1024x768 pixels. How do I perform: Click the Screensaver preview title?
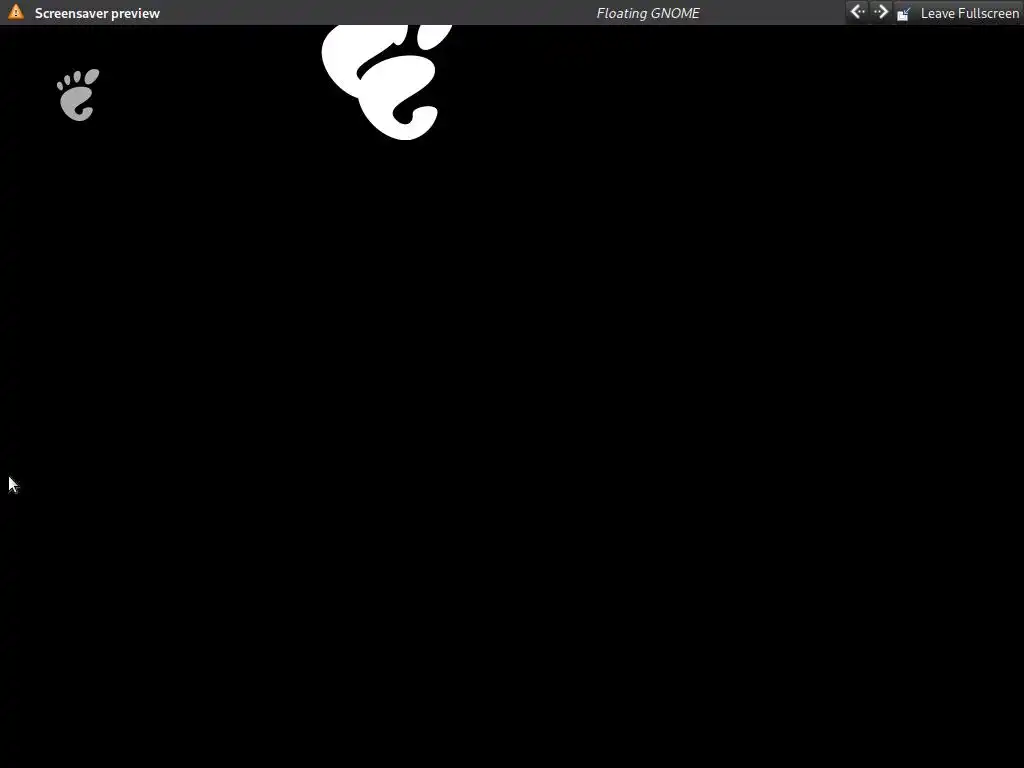pos(97,13)
